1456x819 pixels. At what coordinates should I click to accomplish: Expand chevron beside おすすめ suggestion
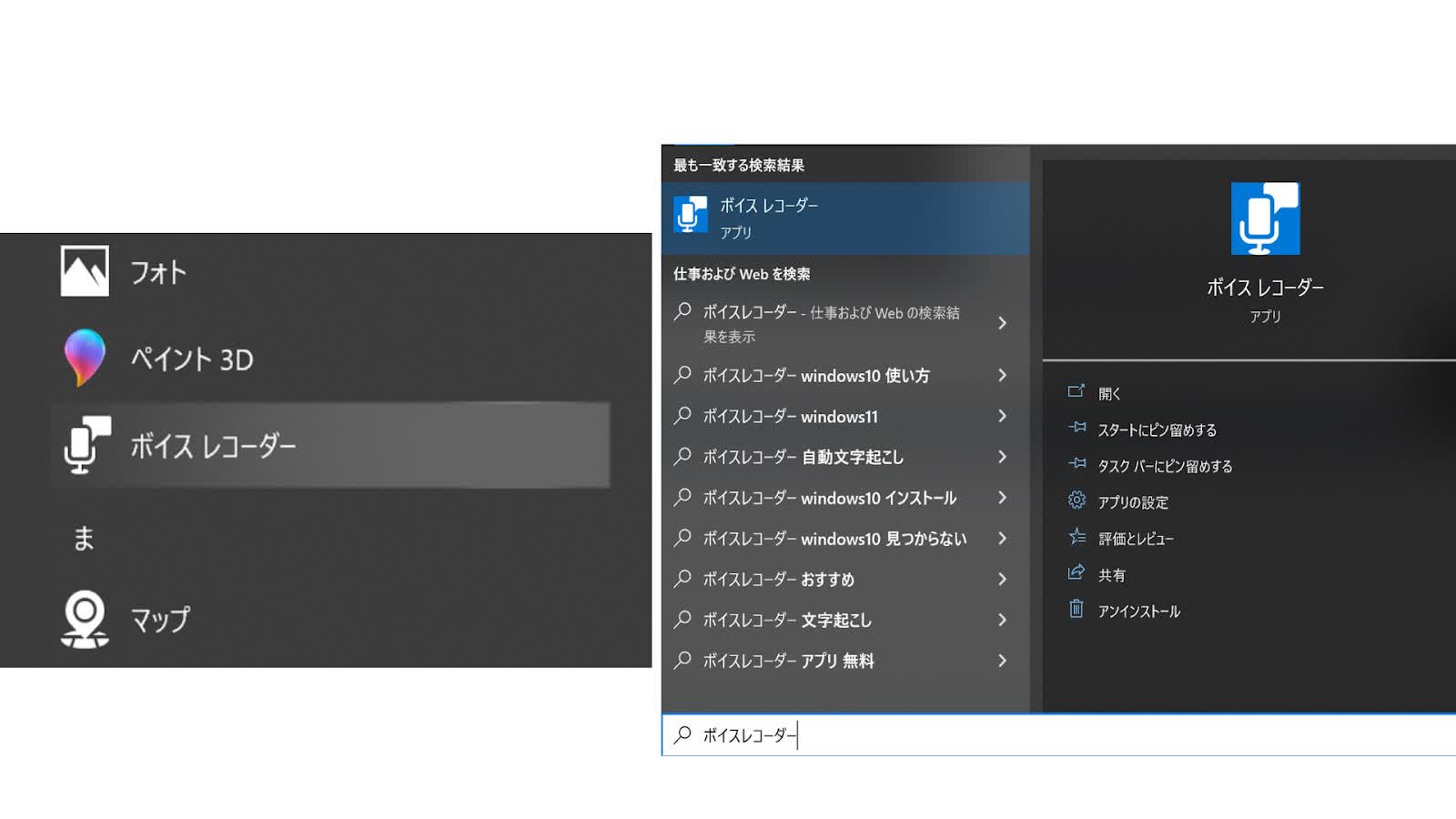[x=1002, y=579]
